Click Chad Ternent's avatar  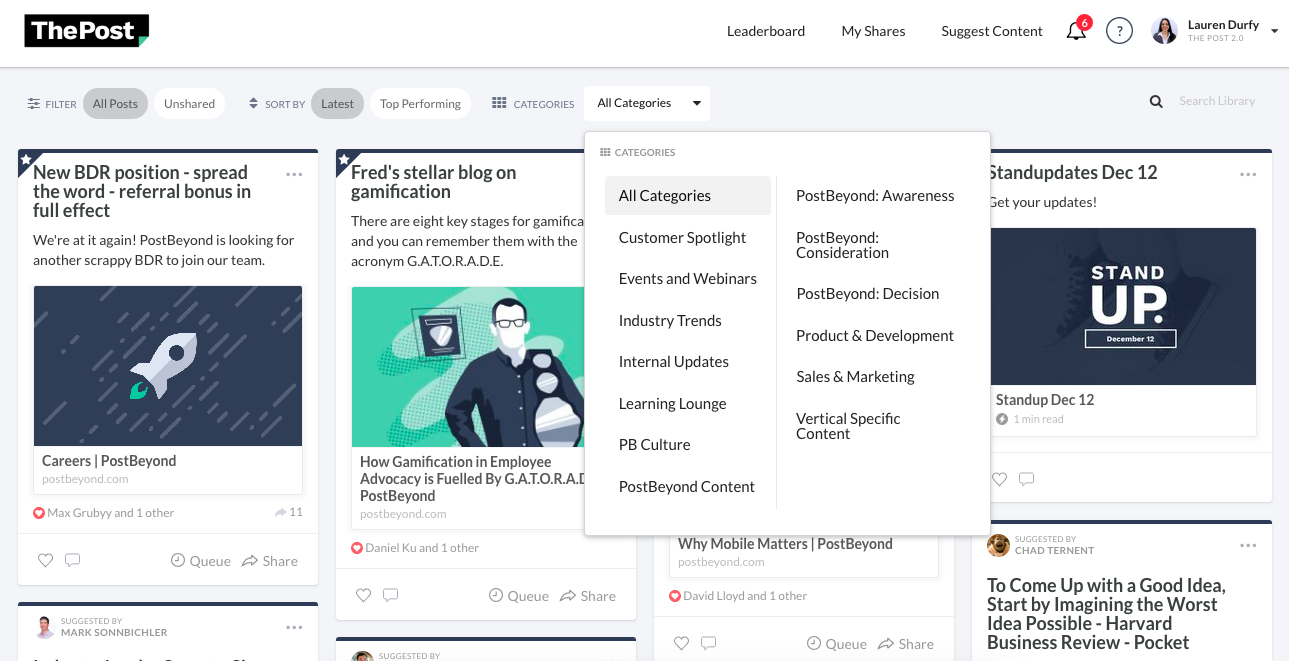pos(998,545)
